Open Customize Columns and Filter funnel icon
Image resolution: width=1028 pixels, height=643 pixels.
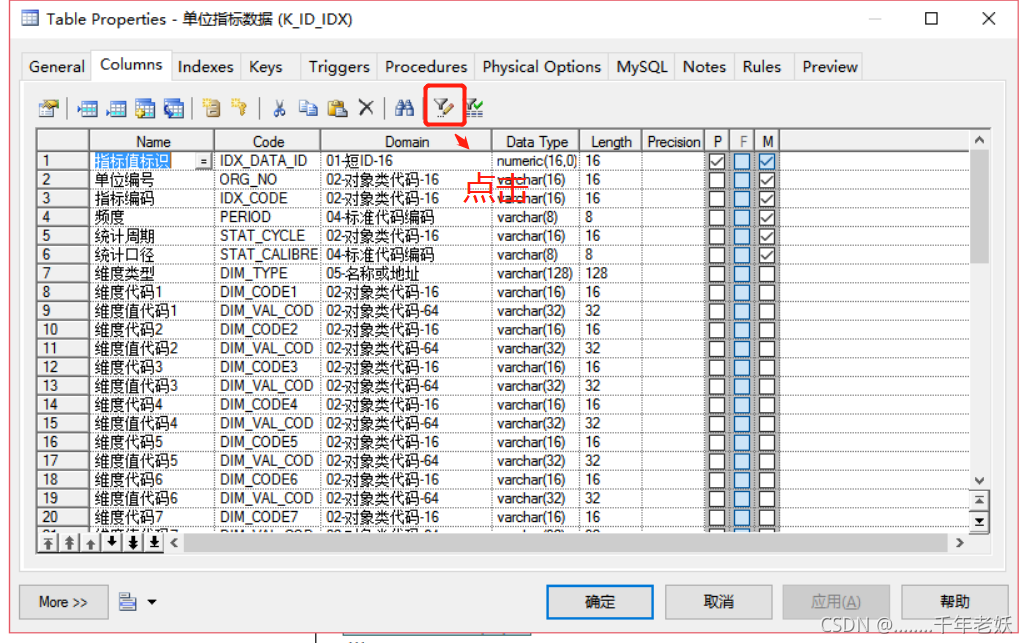coord(444,106)
